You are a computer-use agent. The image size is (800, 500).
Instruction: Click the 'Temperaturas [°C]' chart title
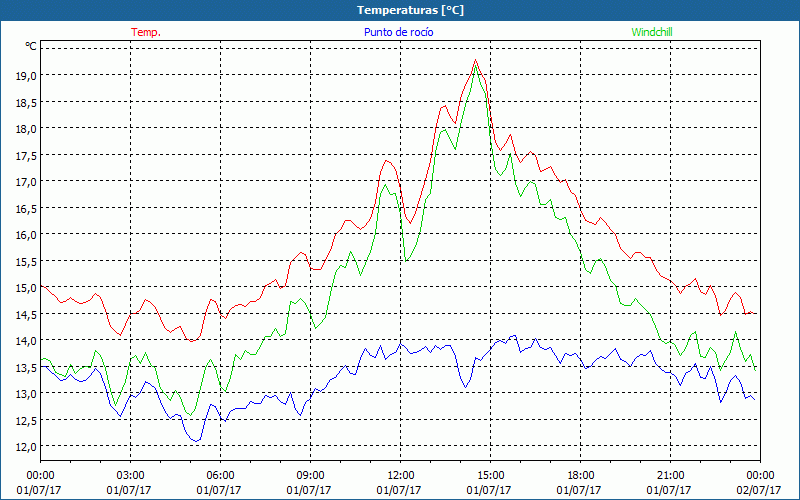(x=410, y=10)
